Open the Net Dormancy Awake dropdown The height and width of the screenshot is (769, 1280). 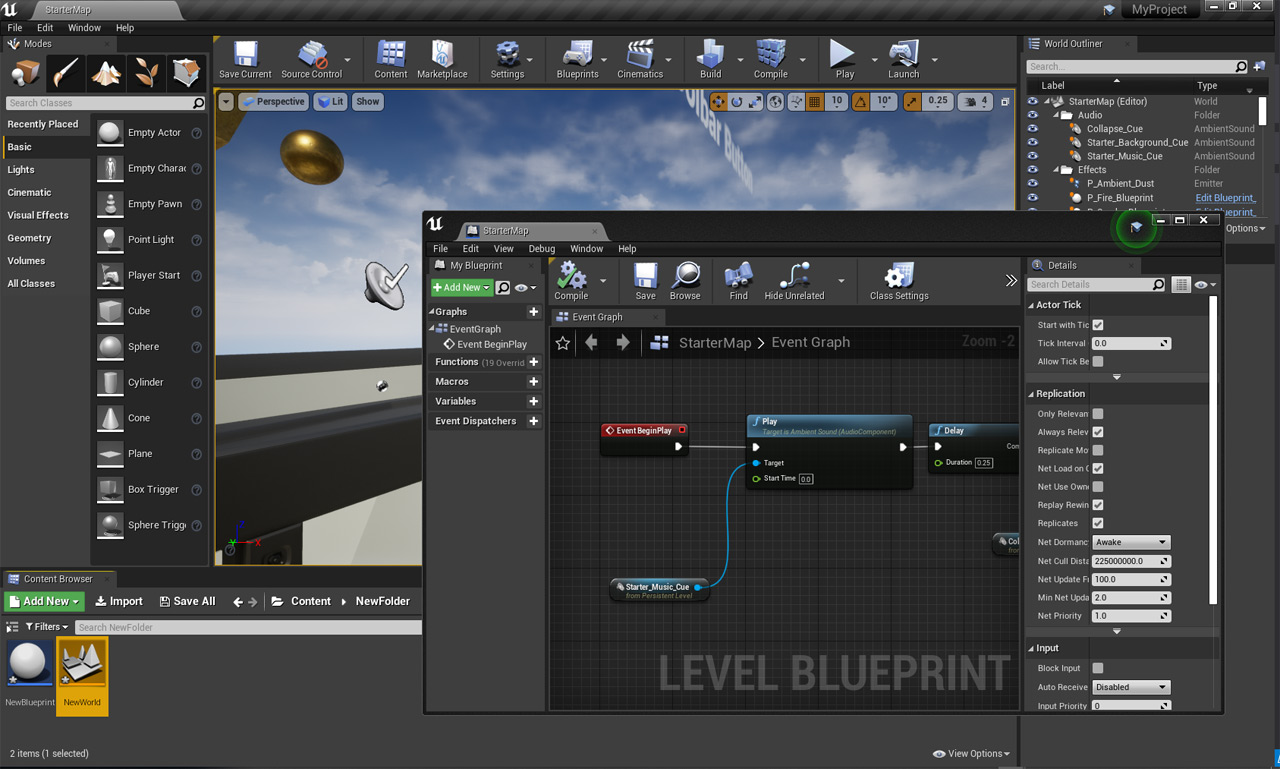[x=1131, y=542]
